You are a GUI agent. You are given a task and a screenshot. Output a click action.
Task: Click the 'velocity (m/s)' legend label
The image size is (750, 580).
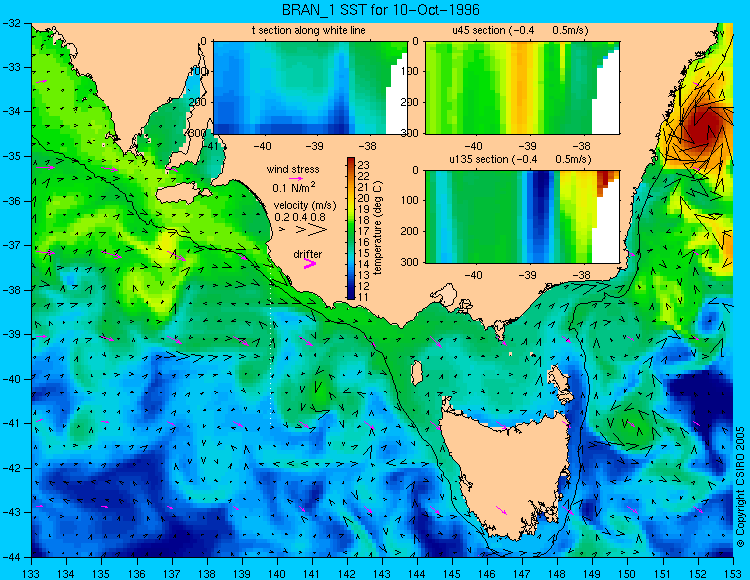tap(305, 206)
